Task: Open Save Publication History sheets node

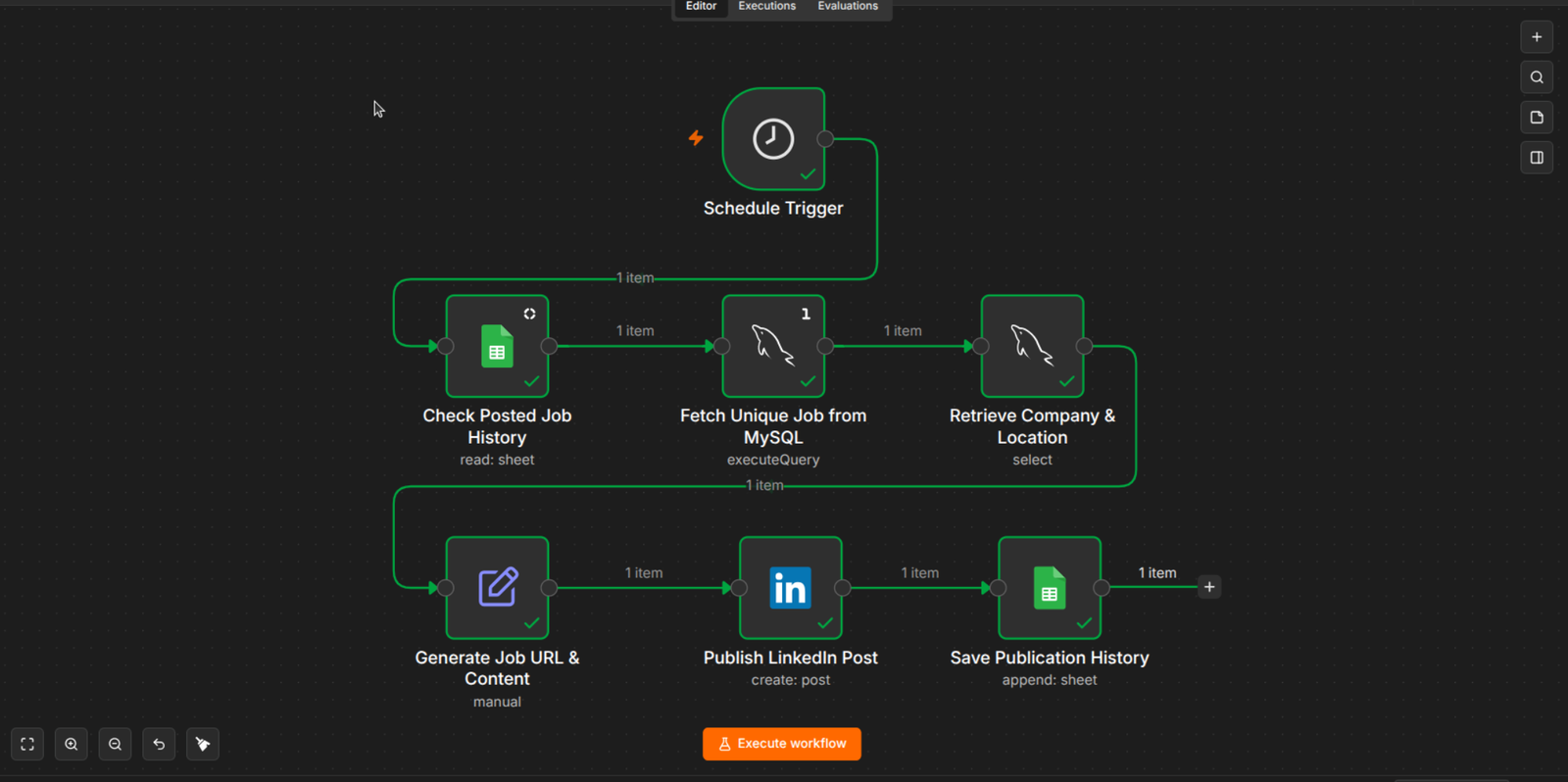Action: click(x=1050, y=588)
